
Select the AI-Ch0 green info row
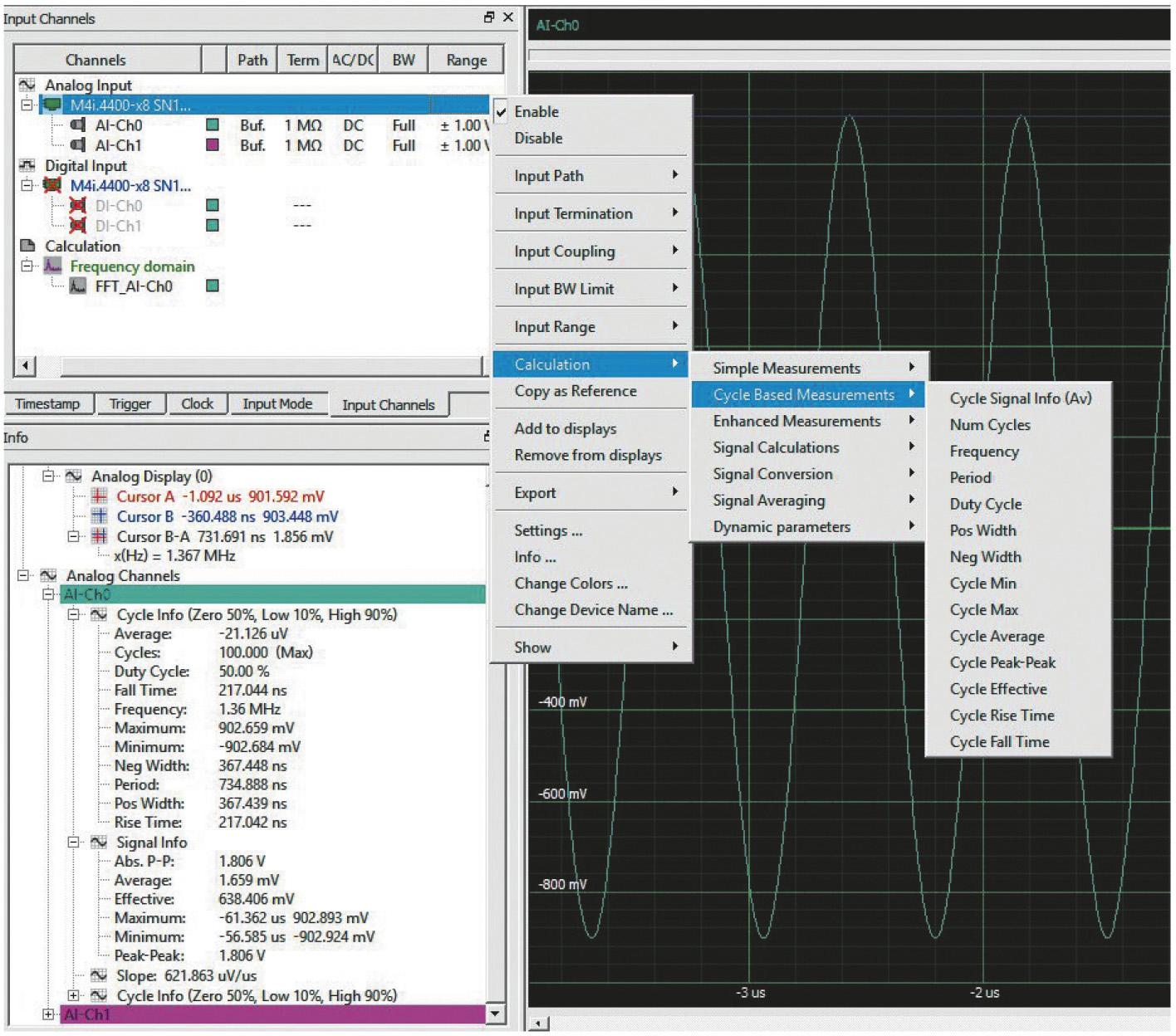click(272, 594)
